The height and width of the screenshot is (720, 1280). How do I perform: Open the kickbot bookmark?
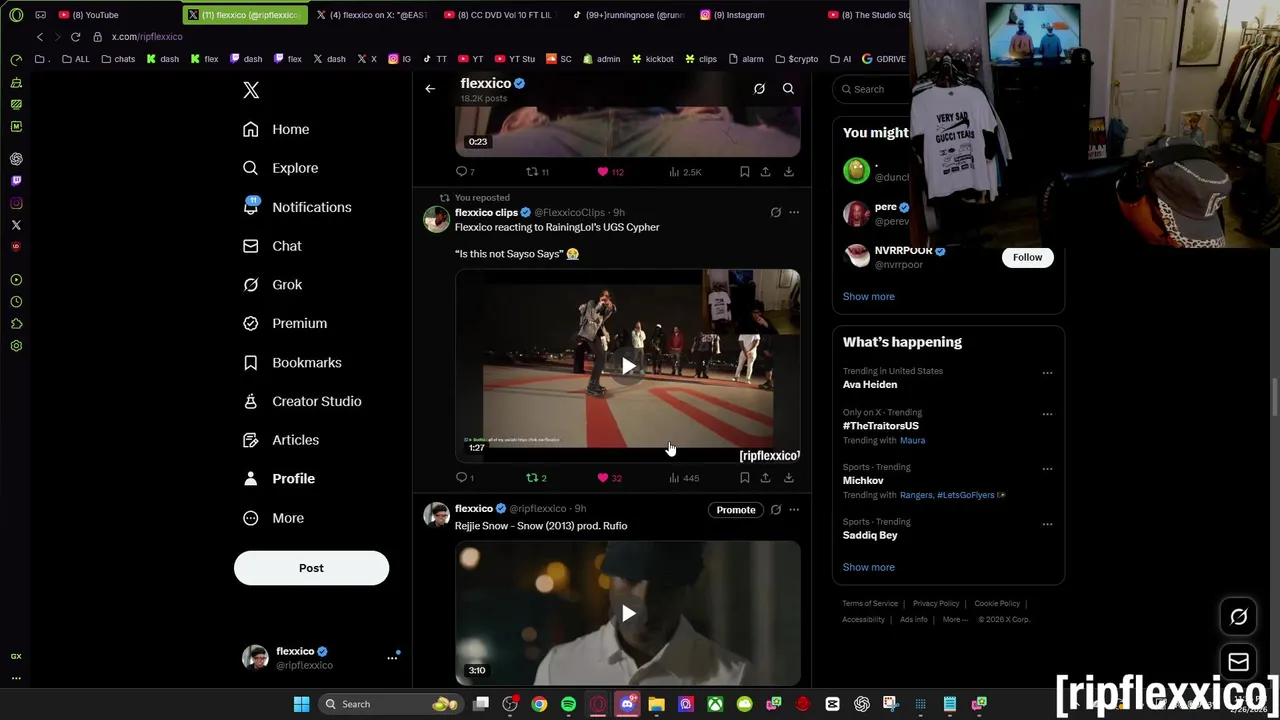(651, 59)
